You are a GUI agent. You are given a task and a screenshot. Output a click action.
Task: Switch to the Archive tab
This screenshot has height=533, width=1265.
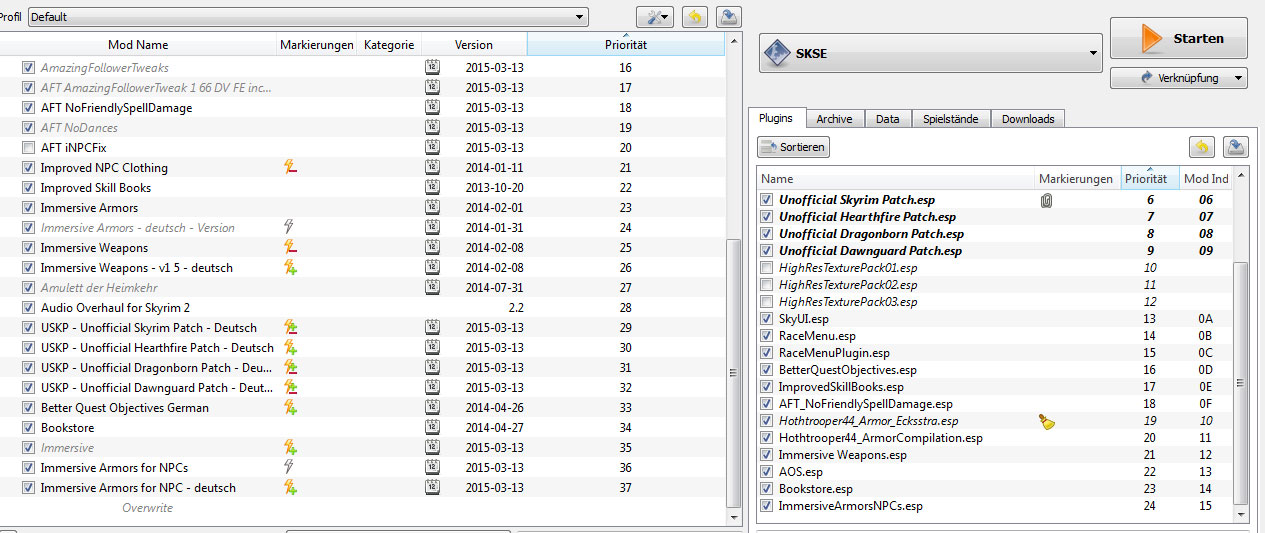coord(834,119)
